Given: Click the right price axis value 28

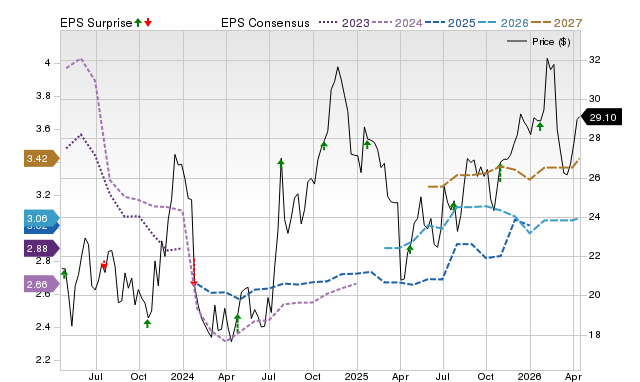Looking at the screenshot, I should (x=595, y=138).
